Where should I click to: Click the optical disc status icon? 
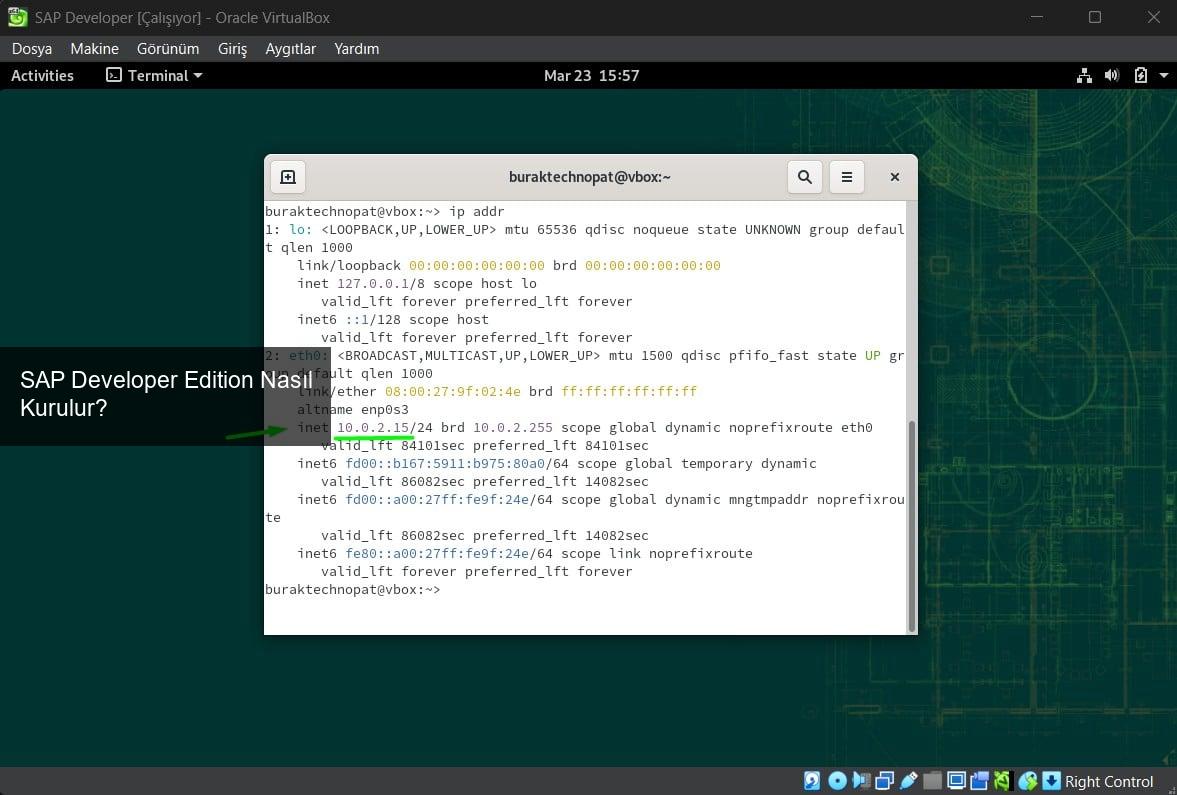click(837, 781)
